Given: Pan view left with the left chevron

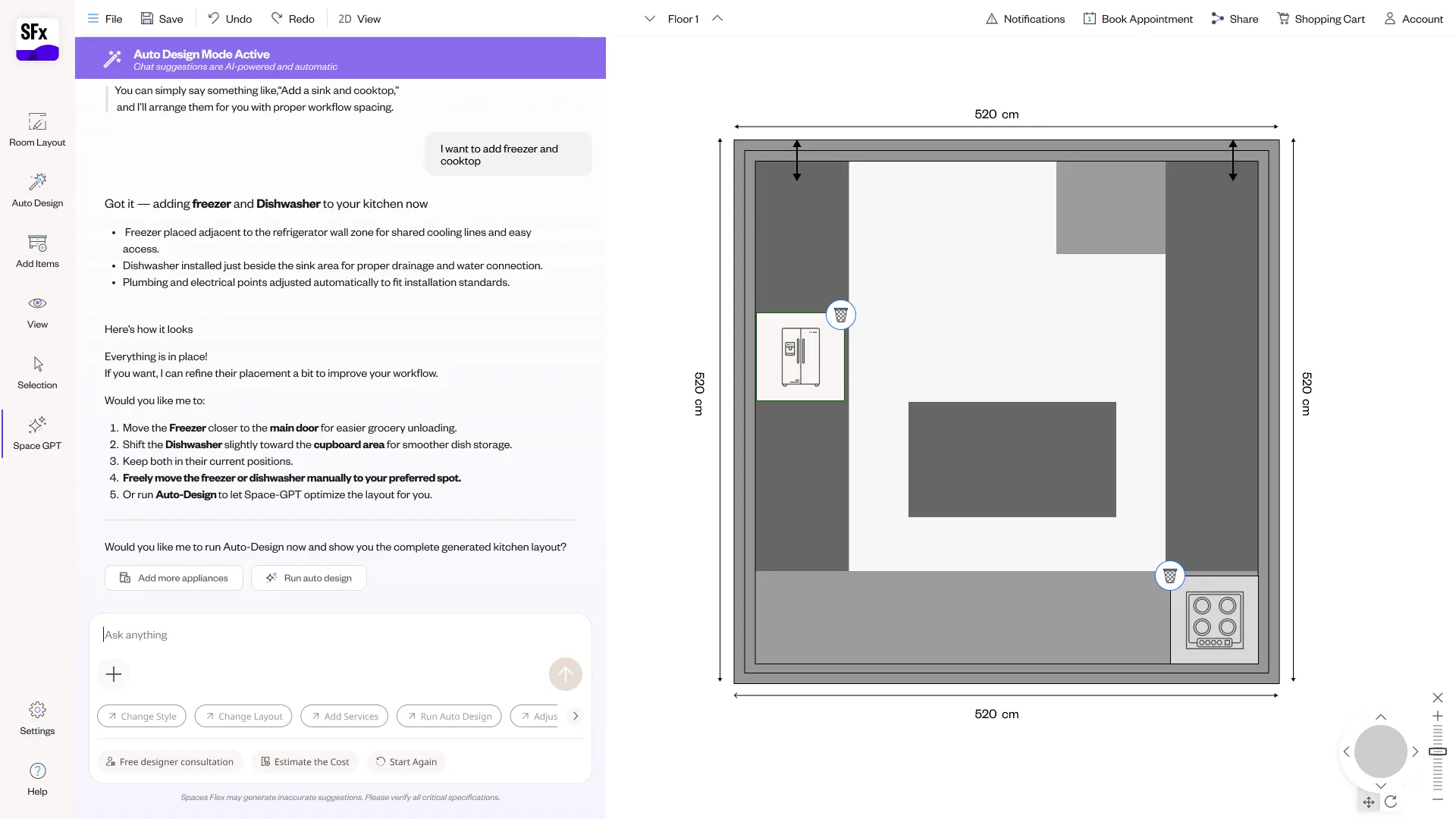Looking at the screenshot, I should click(x=1347, y=752).
